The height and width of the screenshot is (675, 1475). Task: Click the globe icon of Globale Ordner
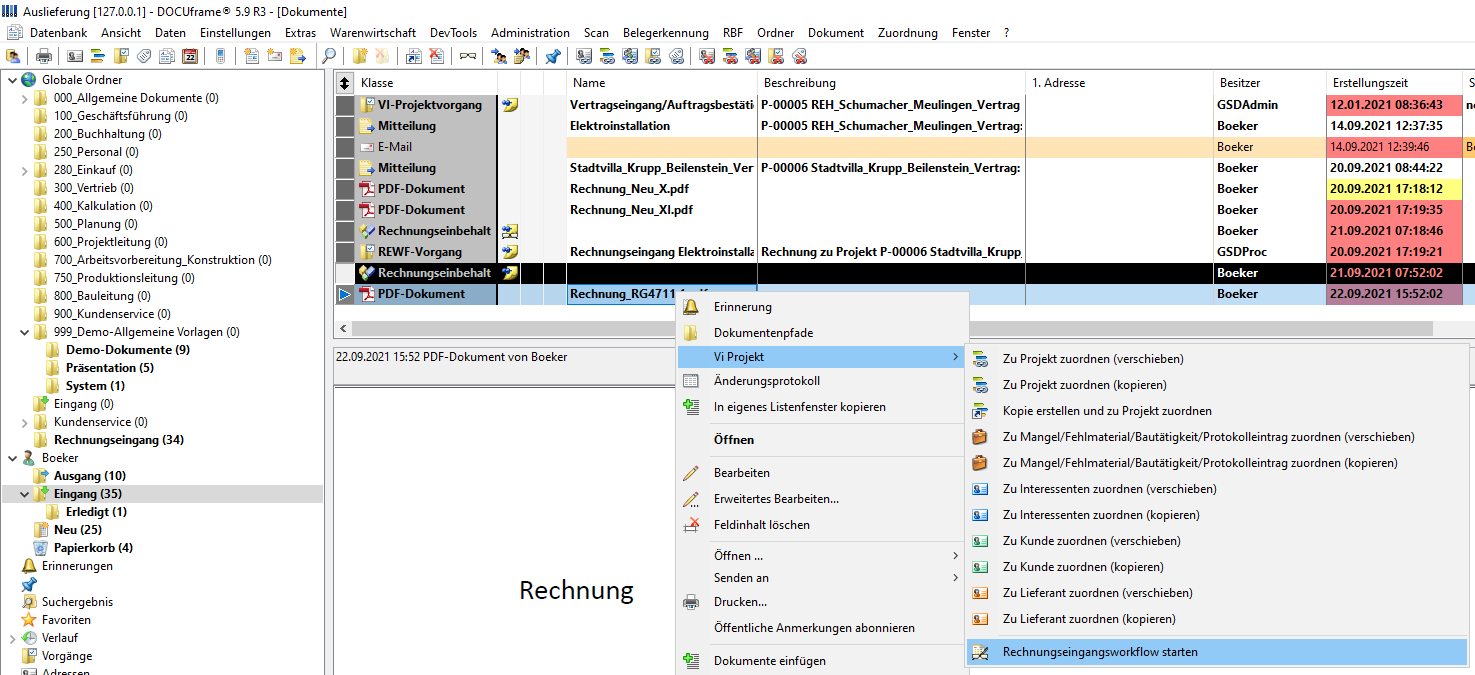pyautogui.click(x=29, y=80)
